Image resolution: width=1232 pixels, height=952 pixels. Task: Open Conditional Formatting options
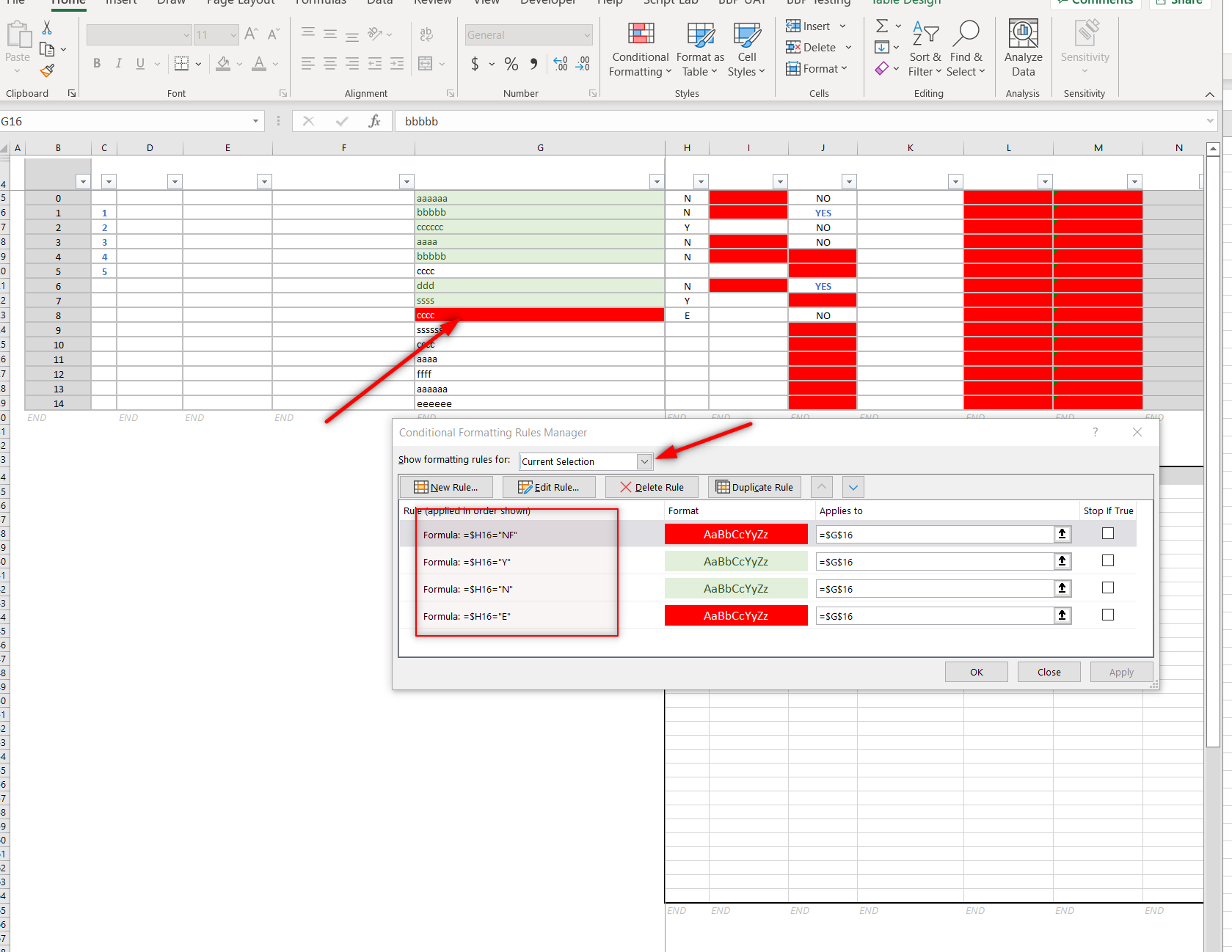(639, 48)
